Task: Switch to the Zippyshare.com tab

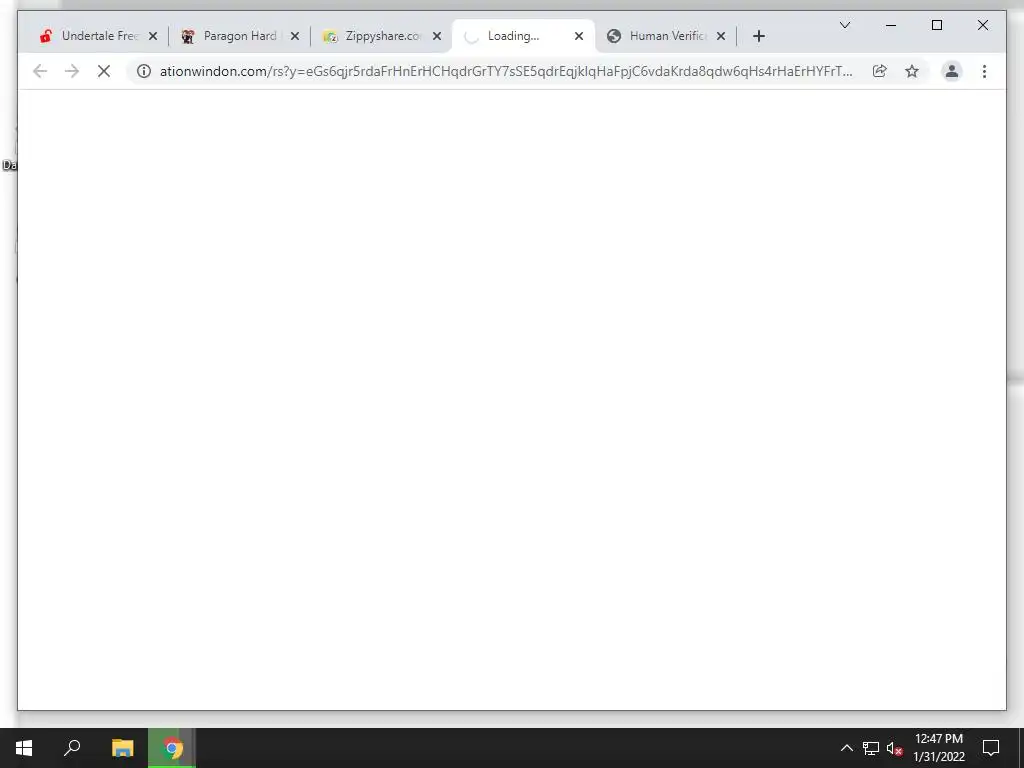Action: pyautogui.click(x=382, y=36)
